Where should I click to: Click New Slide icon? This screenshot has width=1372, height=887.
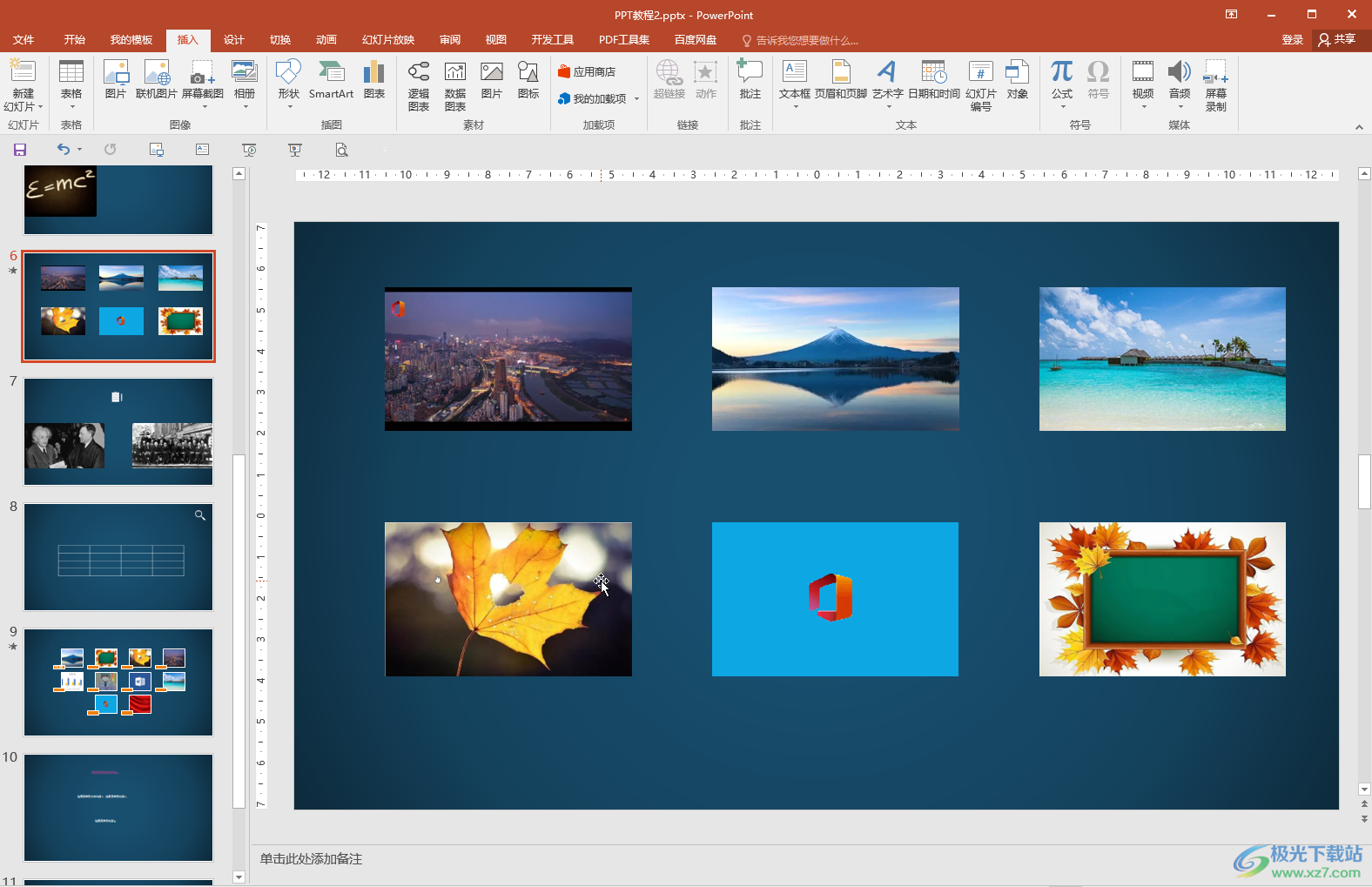23,71
